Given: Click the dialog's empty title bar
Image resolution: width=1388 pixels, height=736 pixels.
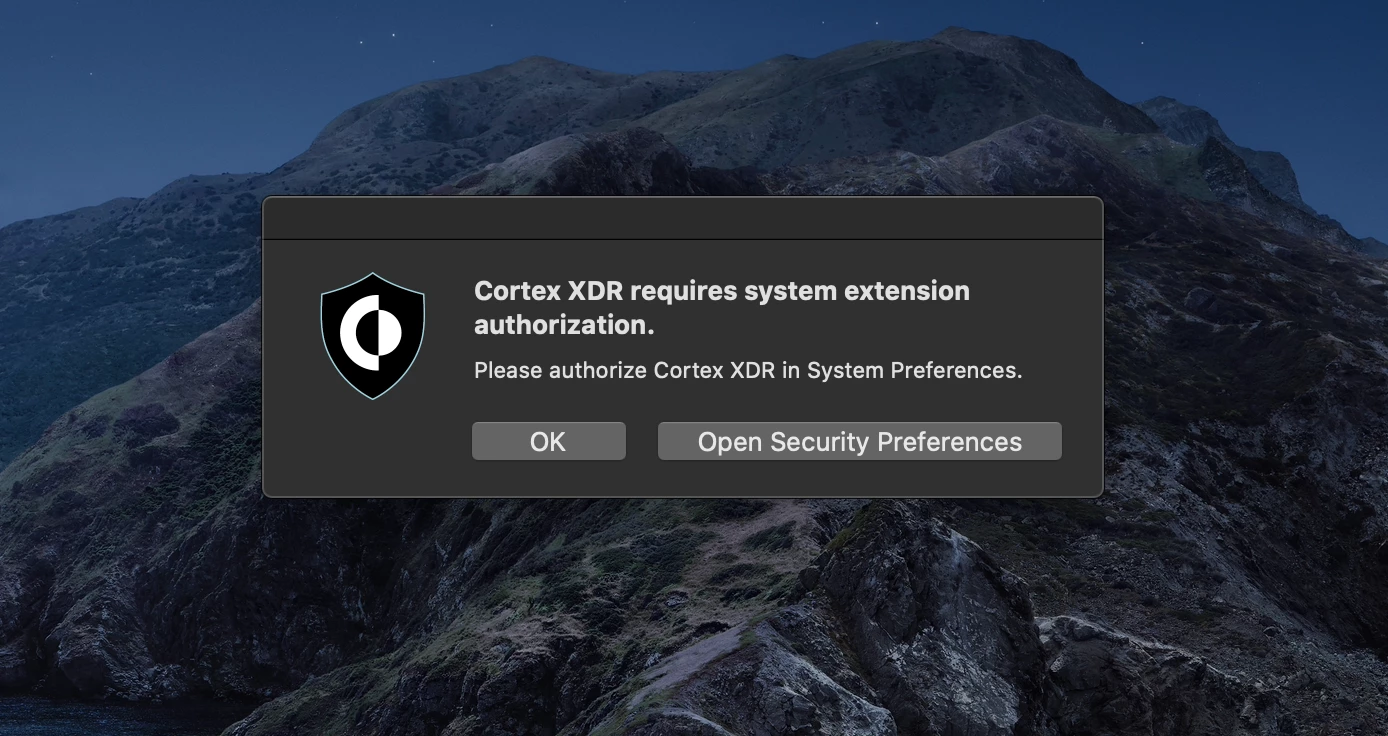Looking at the screenshot, I should pyautogui.click(x=682, y=218).
